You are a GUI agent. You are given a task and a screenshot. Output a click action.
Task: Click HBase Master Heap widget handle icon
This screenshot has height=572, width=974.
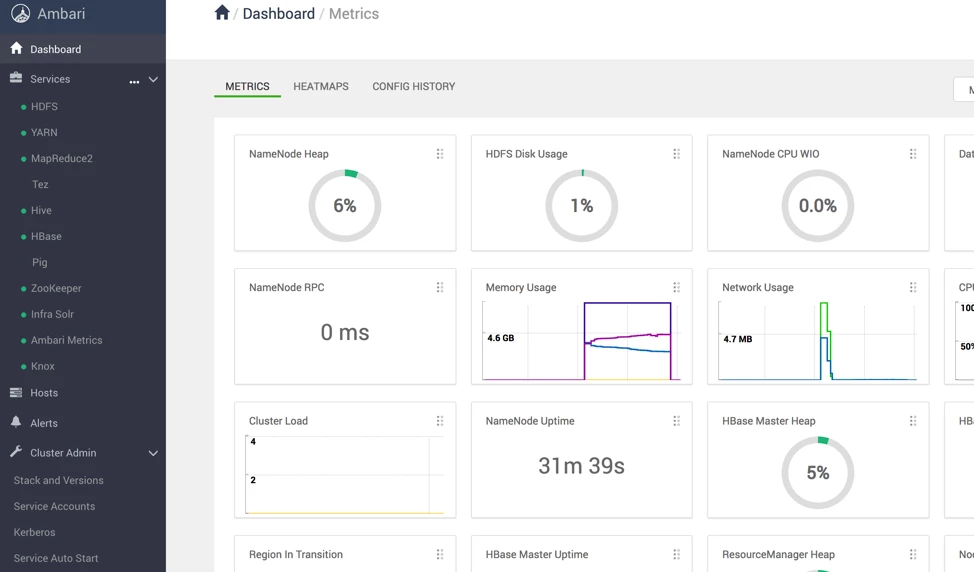(x=913, y=421)
